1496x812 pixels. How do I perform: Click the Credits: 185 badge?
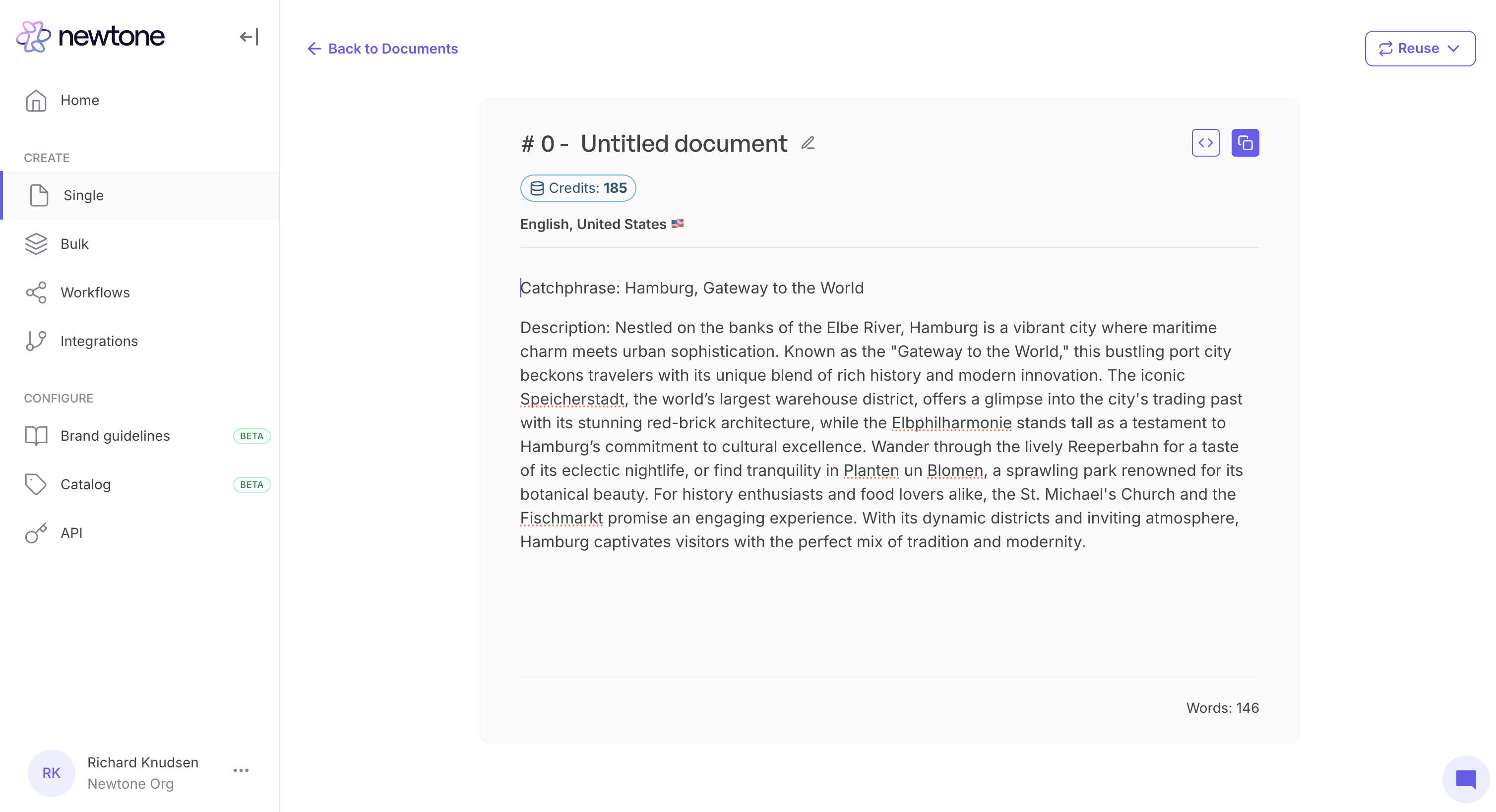click(578, 188)
